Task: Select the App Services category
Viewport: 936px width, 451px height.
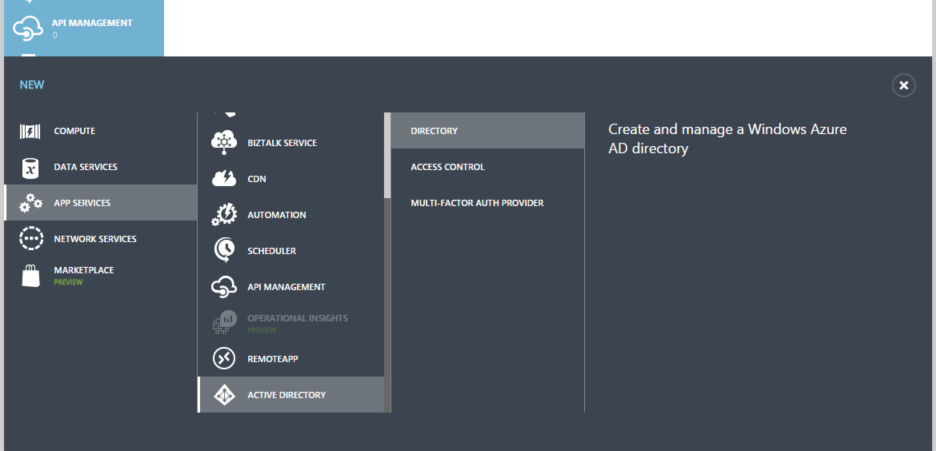Action: click(x=100, y=203)
